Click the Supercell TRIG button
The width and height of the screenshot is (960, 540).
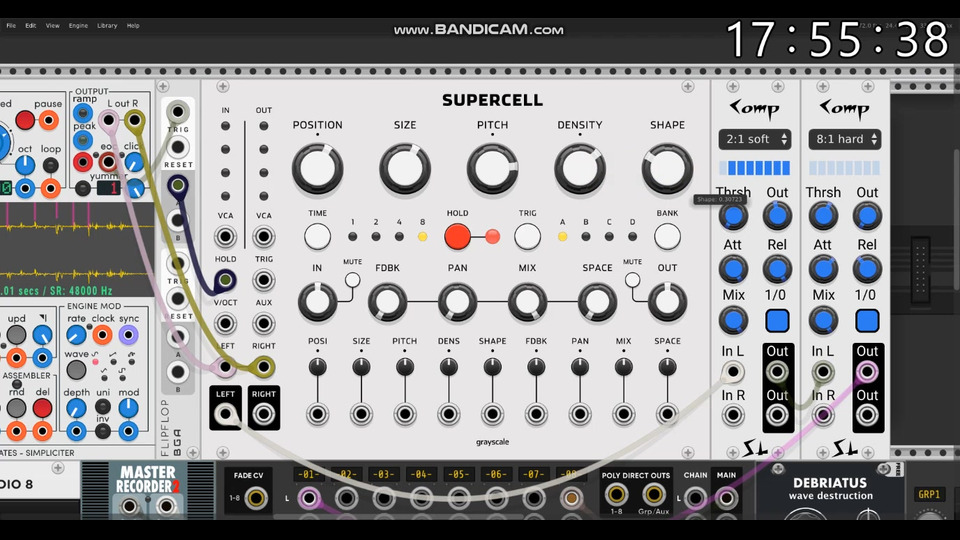(527, 236)
